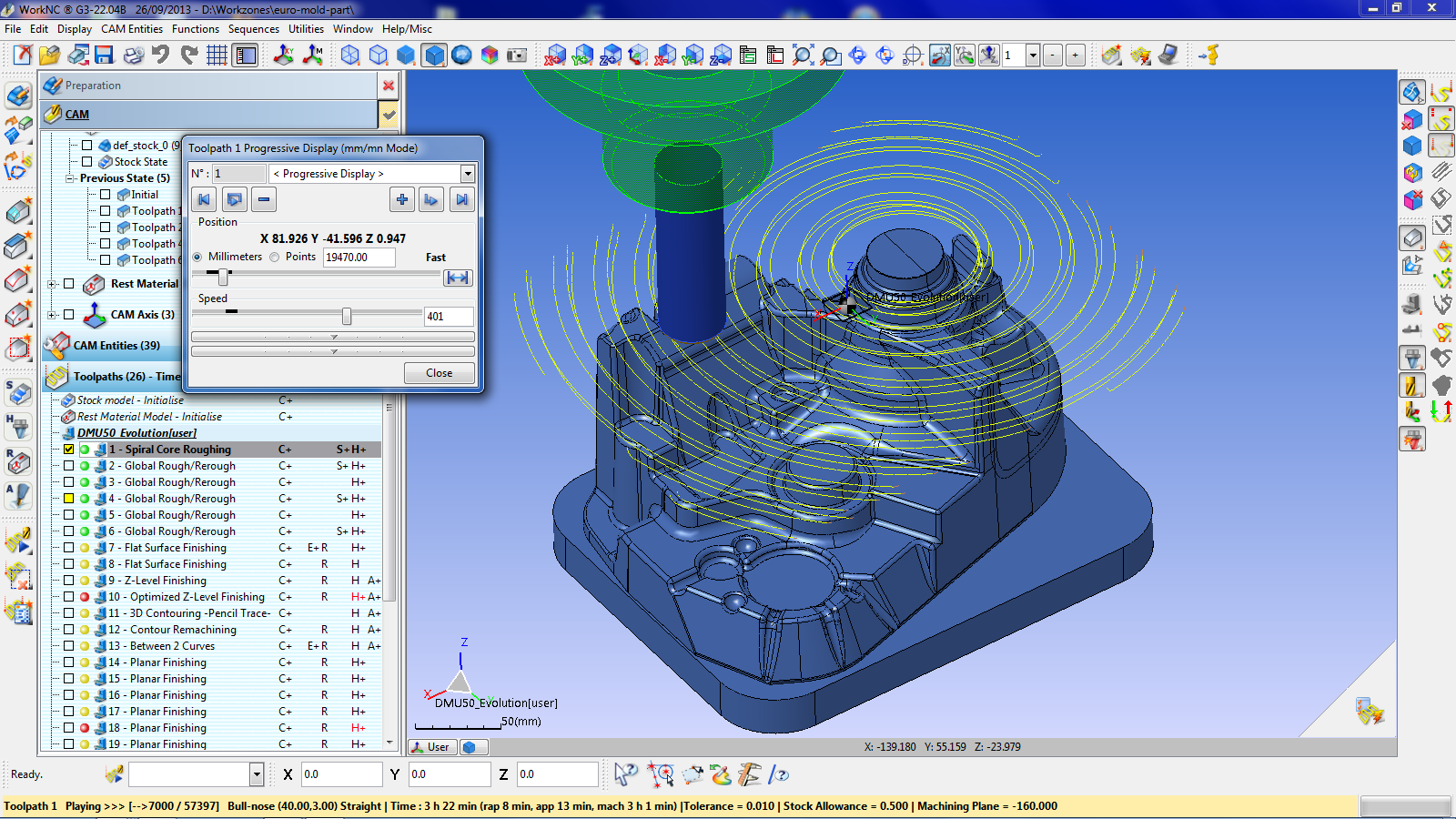Click the zoom extents magnifier icon
Screen dimensions: 1456x819
(x=803, y=56)
